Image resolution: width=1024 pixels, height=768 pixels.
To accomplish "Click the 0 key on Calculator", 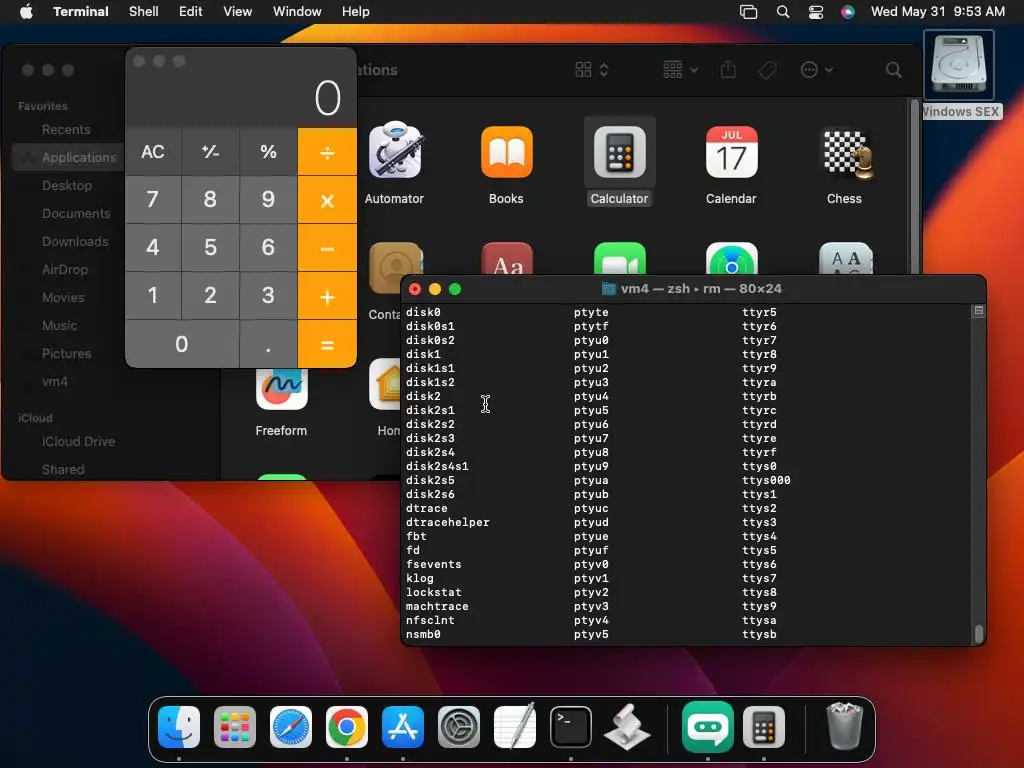I will click(x=182, y=344).
